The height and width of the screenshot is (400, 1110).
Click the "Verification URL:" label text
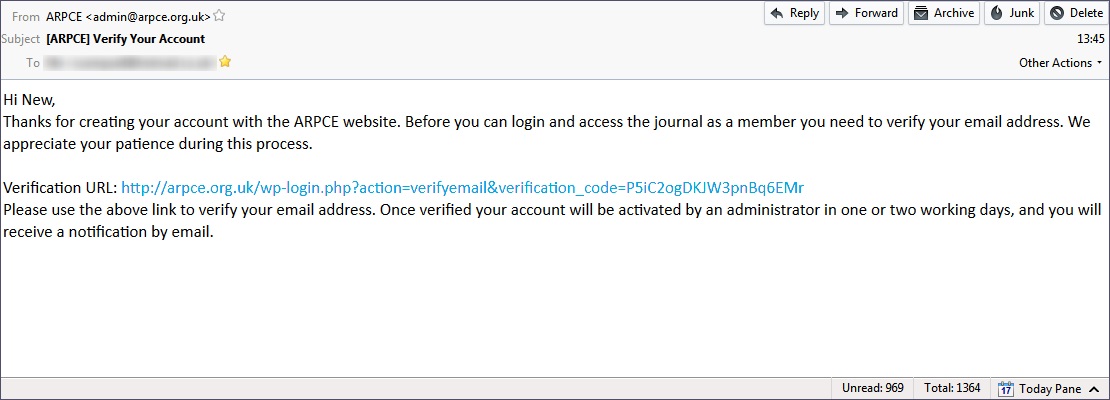60,187
